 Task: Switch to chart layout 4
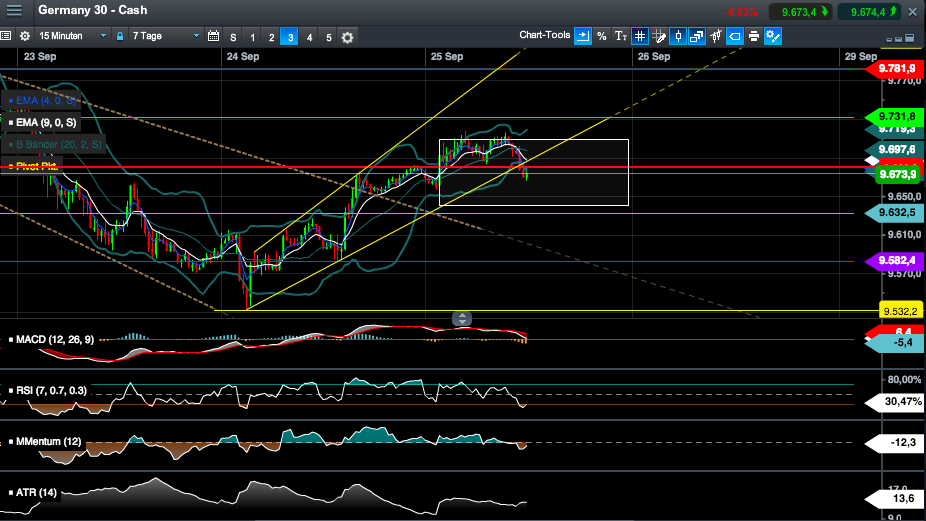(x=309, y=37)
